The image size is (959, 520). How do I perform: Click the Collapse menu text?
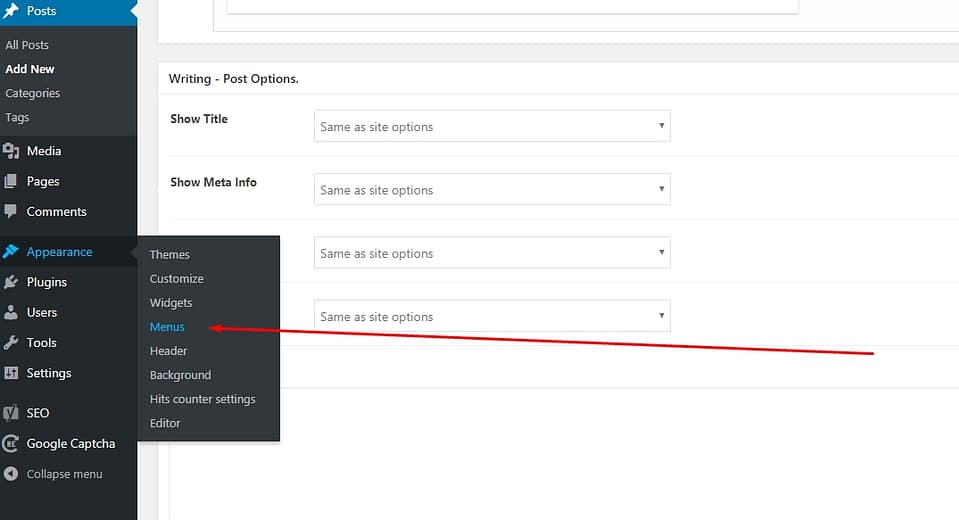pyautogui.click(x=64, y=474)
